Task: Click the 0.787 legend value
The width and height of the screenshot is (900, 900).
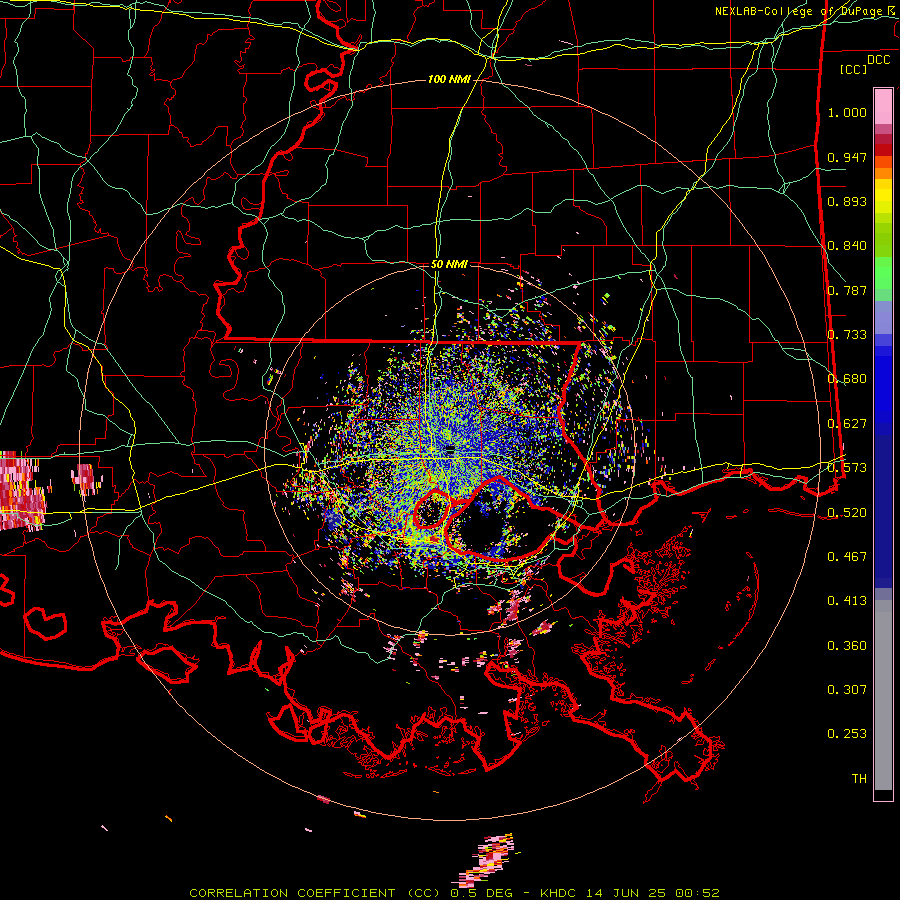Action: [847, 290]
